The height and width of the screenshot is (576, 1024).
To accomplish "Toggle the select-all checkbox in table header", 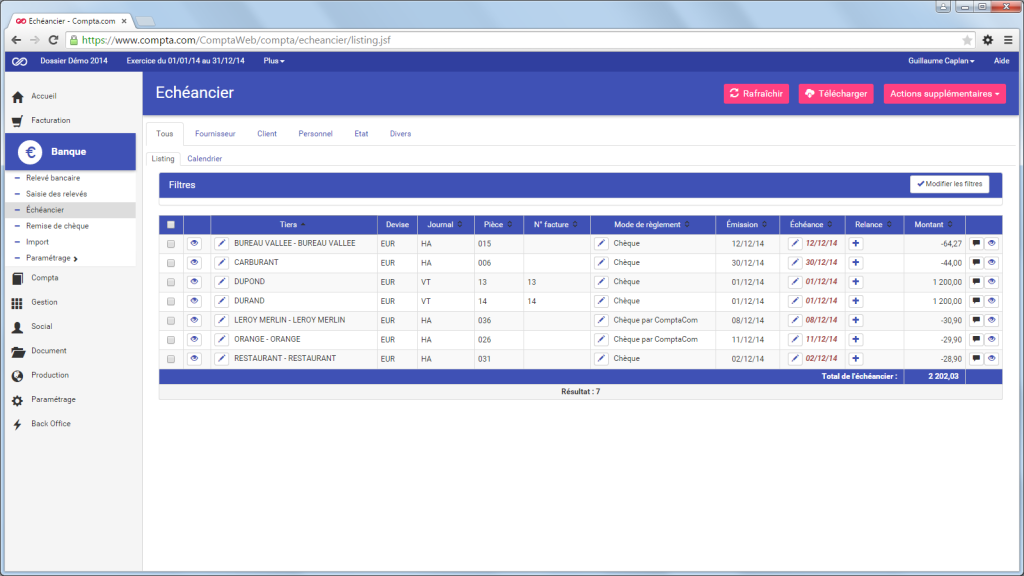I will [171, 225].
